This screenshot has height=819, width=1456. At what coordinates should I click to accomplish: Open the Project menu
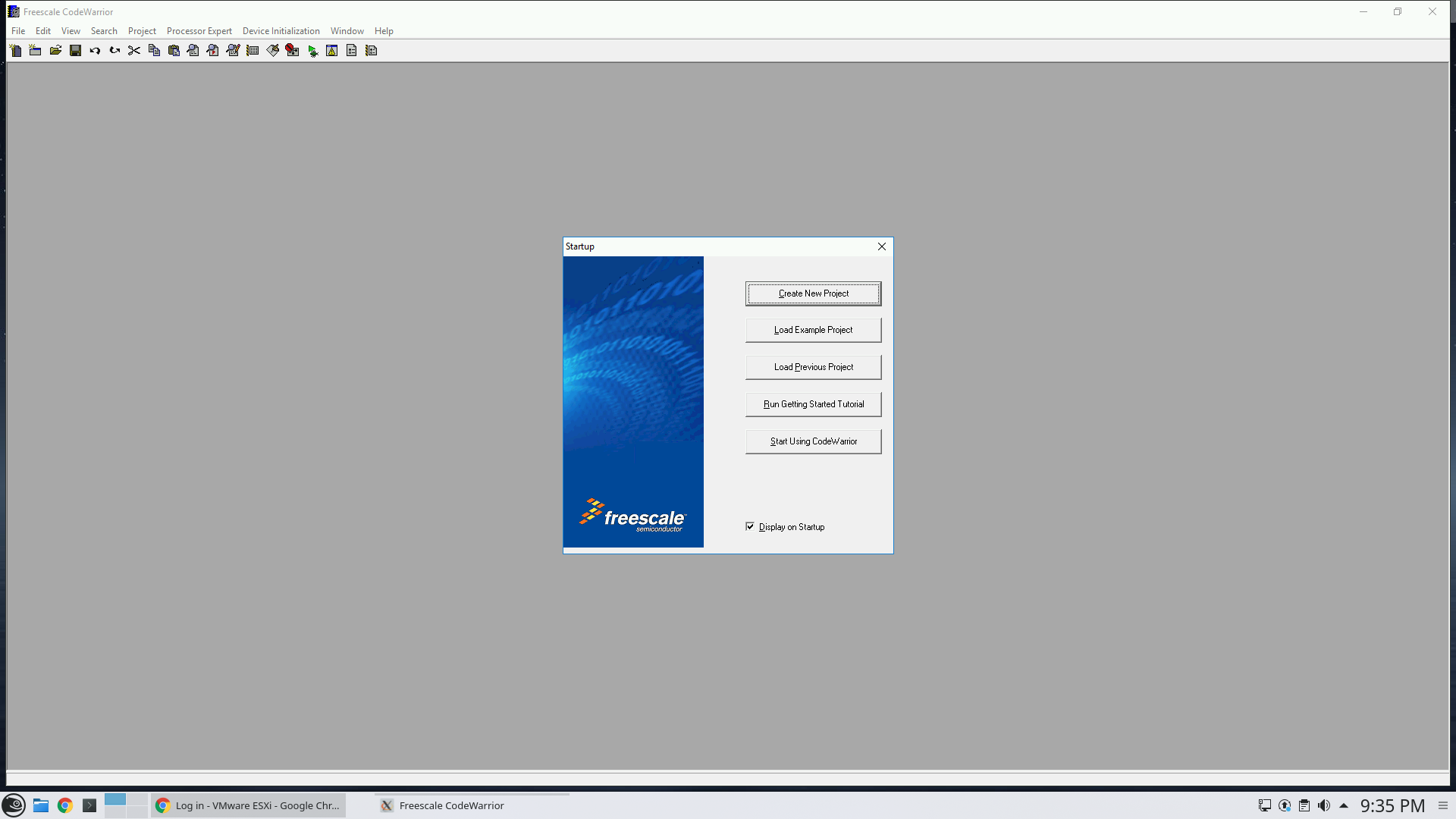pyautogui.click(x=142, y=31)
